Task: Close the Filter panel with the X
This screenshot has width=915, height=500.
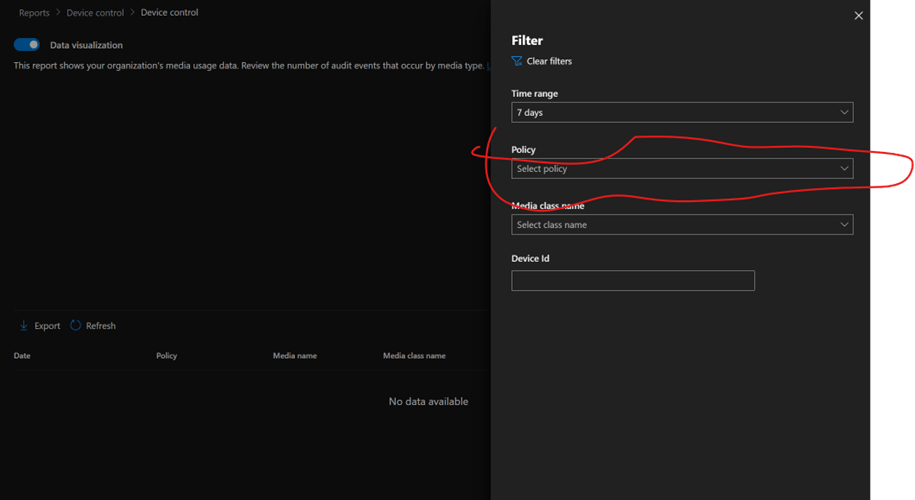Action: pyautogui.click(x=858, y=16)
